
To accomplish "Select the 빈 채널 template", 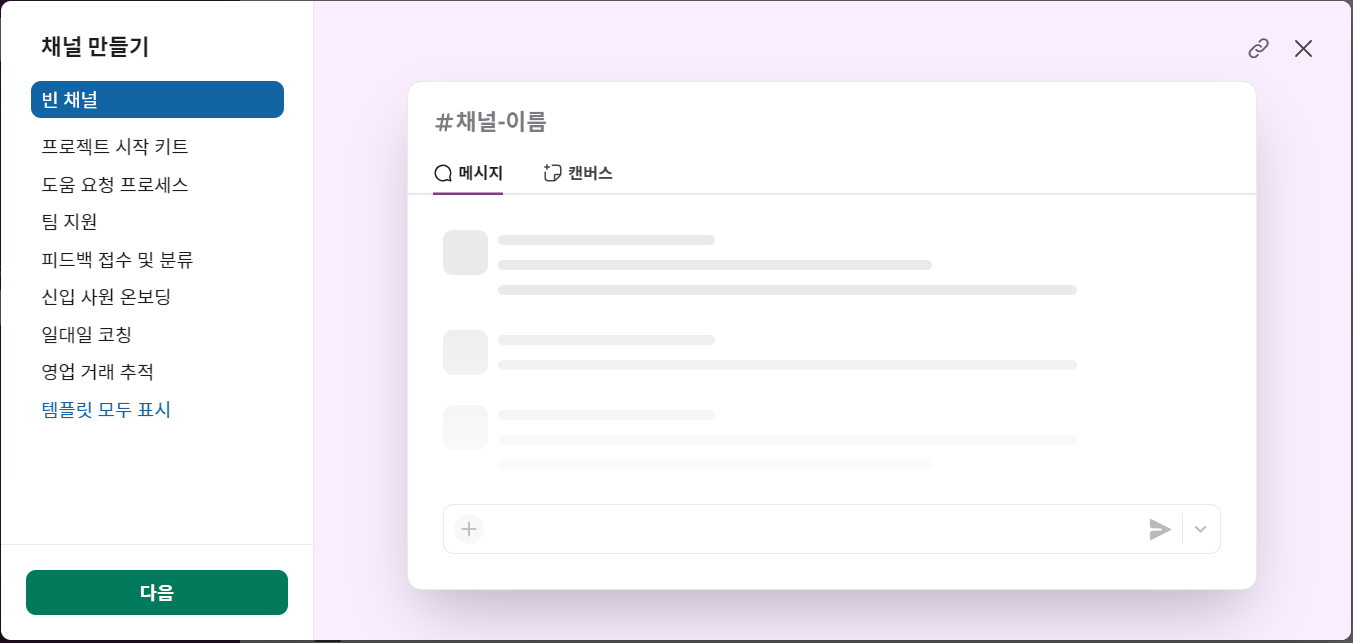I will (157, 99).
